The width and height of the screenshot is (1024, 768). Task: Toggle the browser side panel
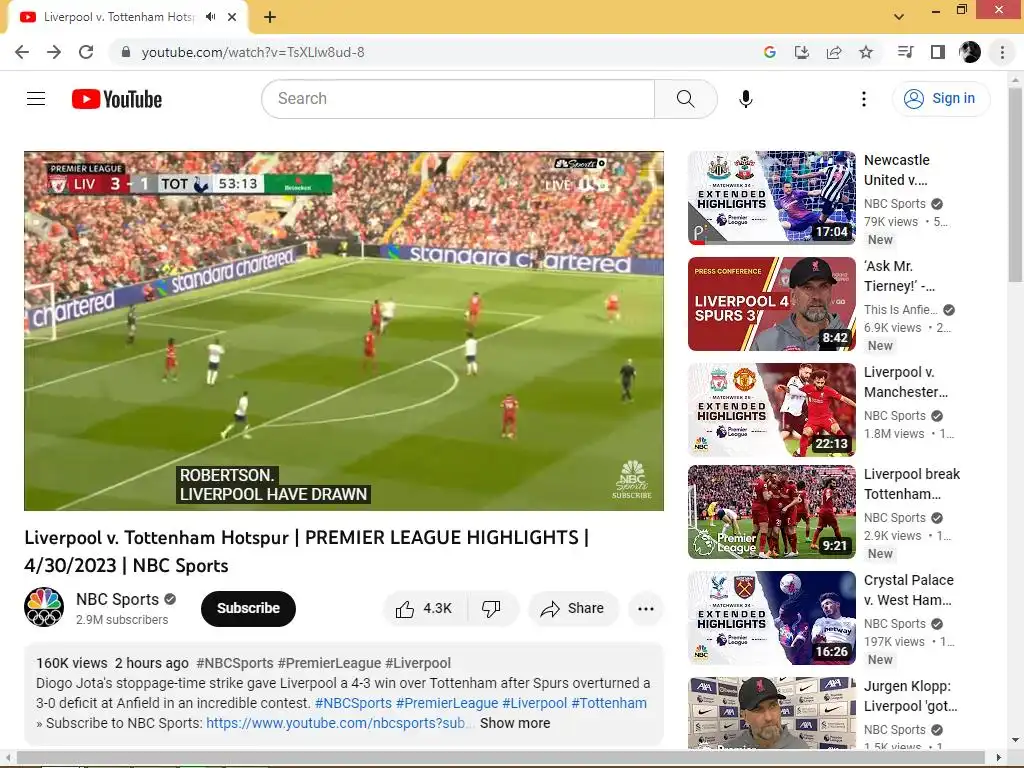pyautogui.click(x=938, y=52)
